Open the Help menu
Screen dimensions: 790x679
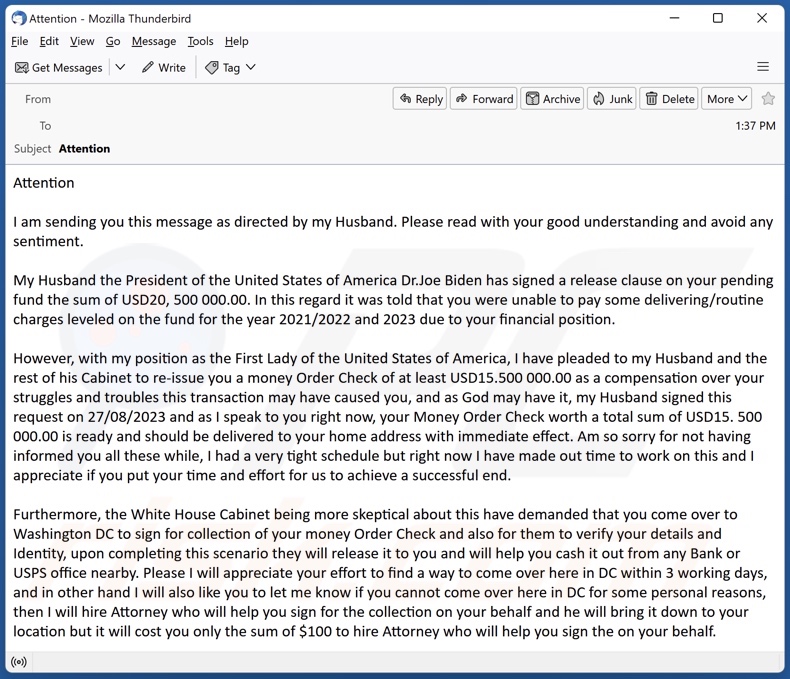(236, 41)
